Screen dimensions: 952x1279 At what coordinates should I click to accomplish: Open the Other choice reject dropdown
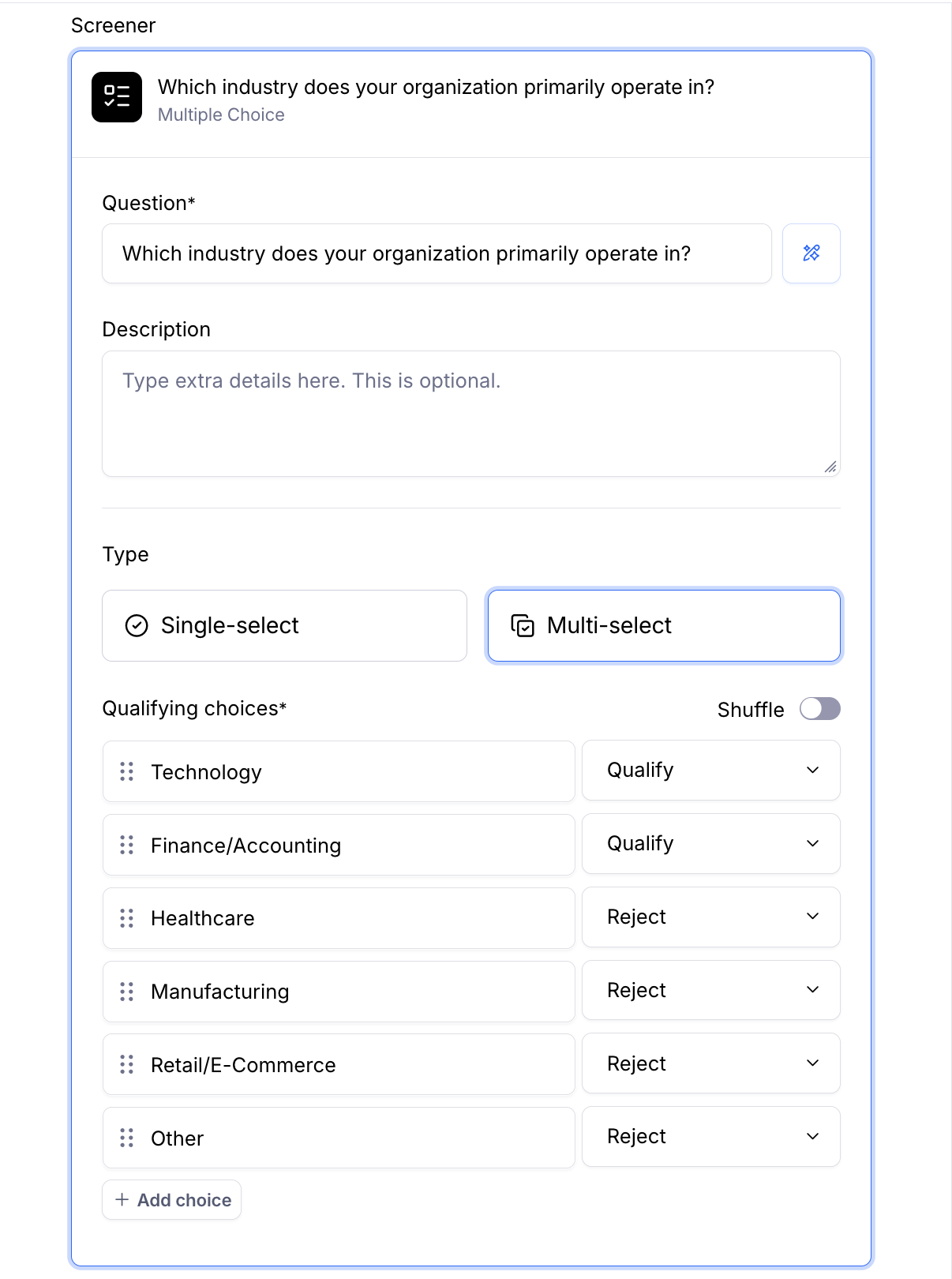tap(710, 1137)
